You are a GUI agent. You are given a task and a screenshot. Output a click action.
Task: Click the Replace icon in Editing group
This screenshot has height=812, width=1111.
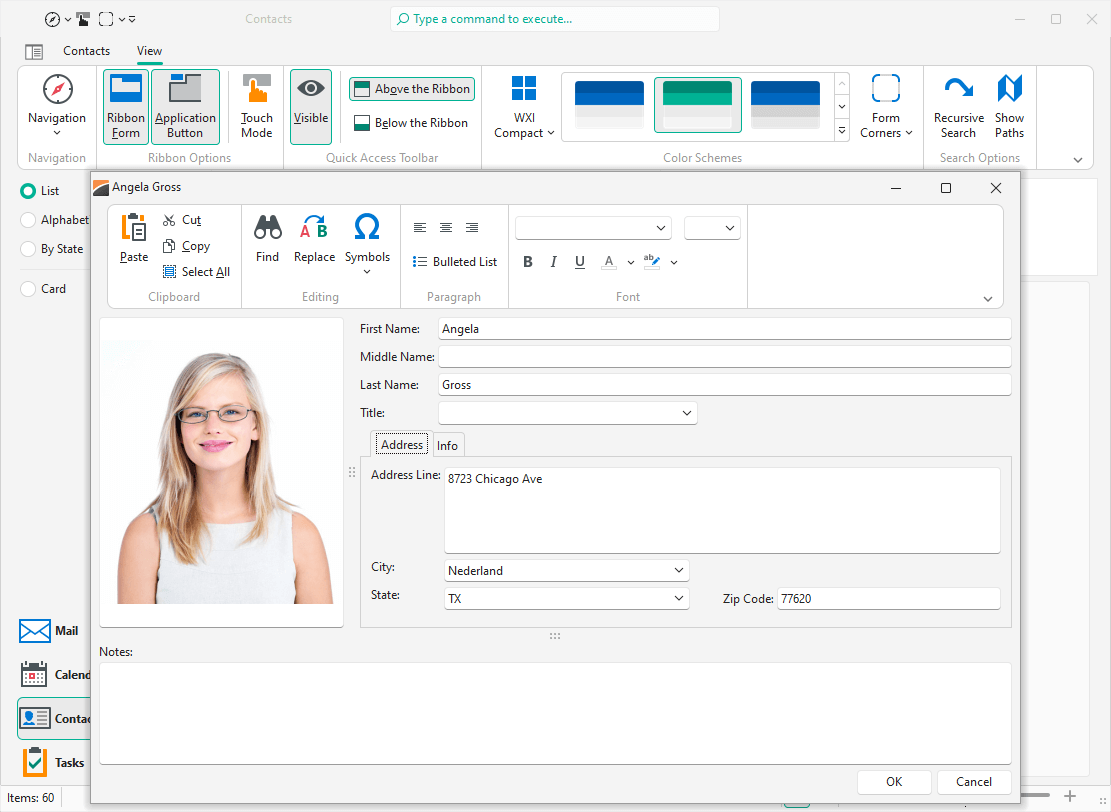pos(314,240)
